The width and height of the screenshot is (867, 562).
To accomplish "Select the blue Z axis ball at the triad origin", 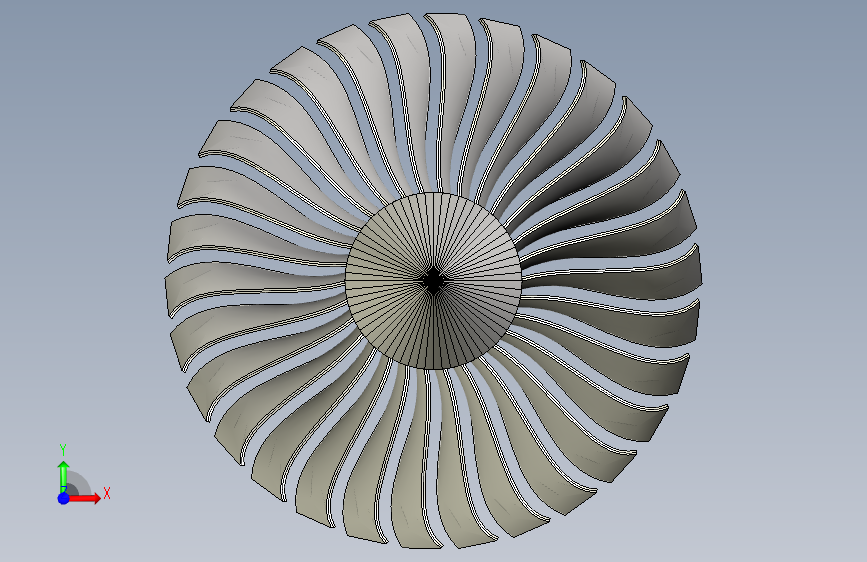I will [64, 498].
